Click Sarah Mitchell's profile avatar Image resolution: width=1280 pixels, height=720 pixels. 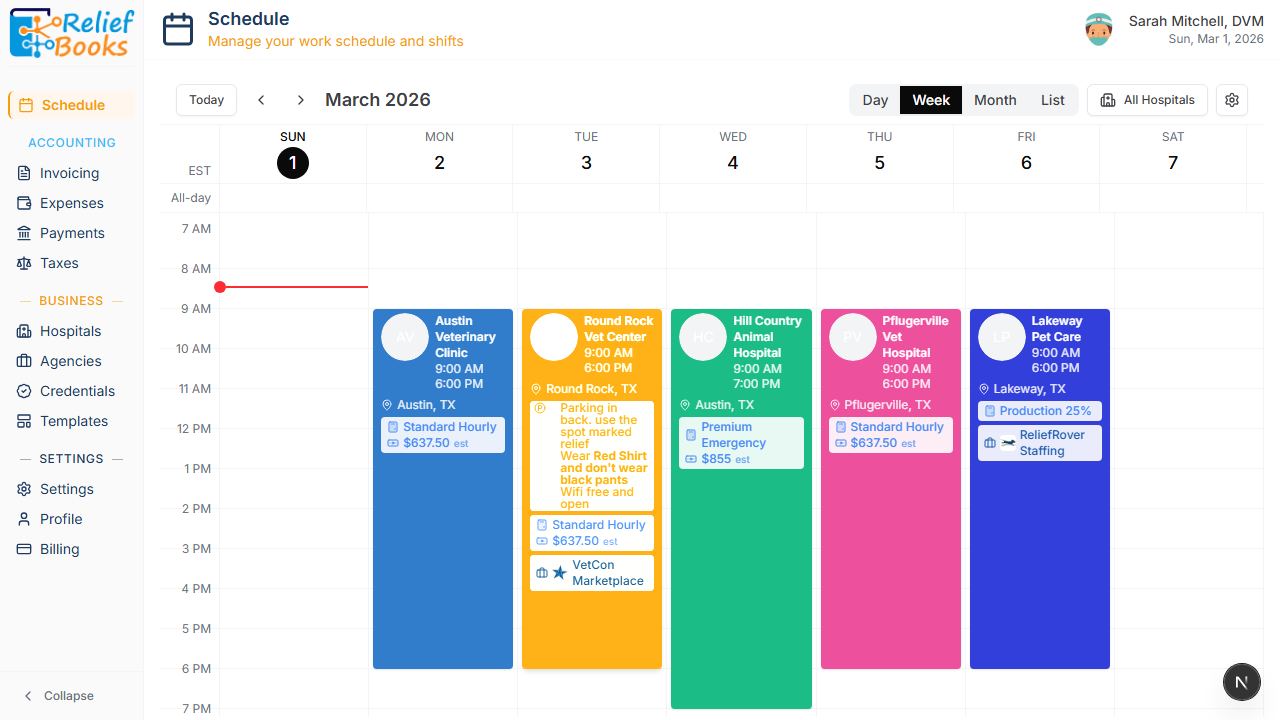1099,30
